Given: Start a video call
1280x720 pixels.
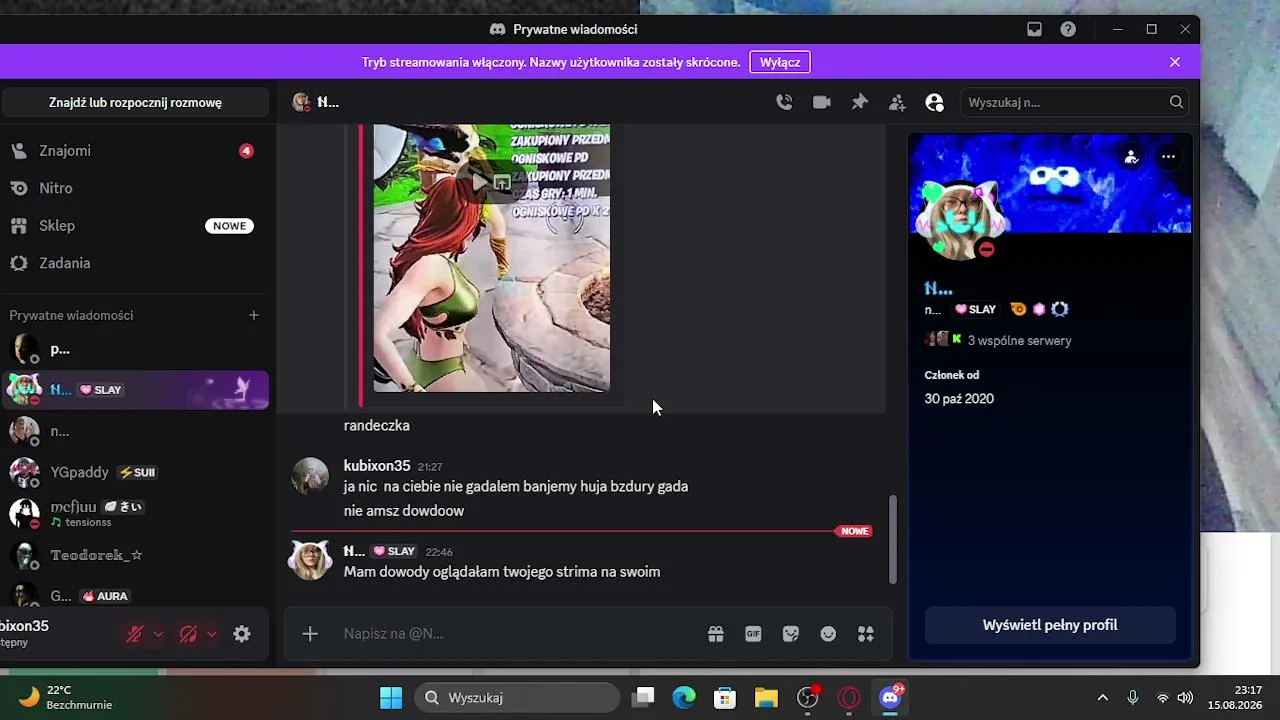Looking at the screenshot, I should tap(822, 102).
